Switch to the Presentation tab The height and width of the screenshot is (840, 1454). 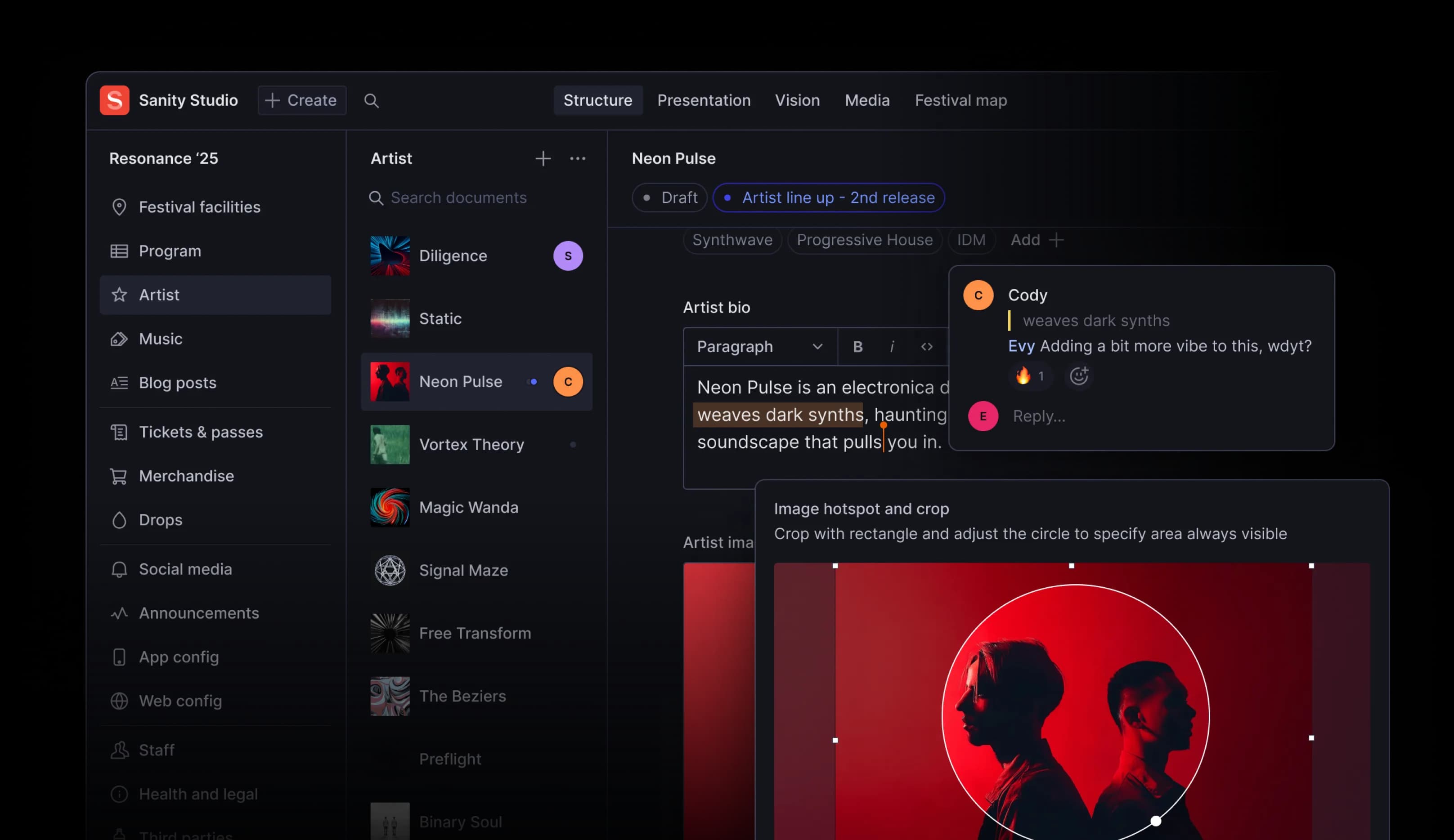click(704, 100)
